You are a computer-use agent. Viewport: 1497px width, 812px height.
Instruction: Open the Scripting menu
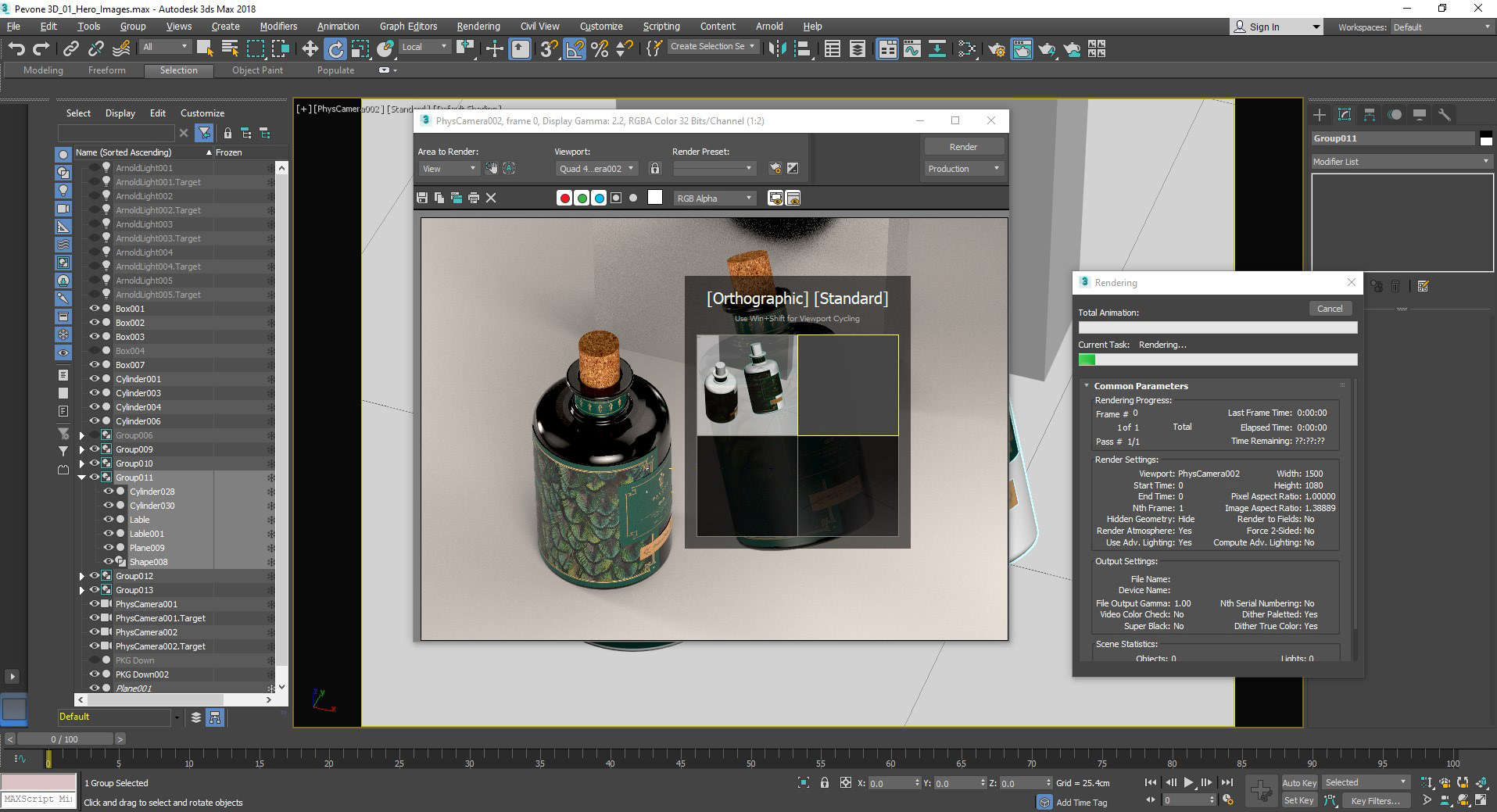click(661, 27)
